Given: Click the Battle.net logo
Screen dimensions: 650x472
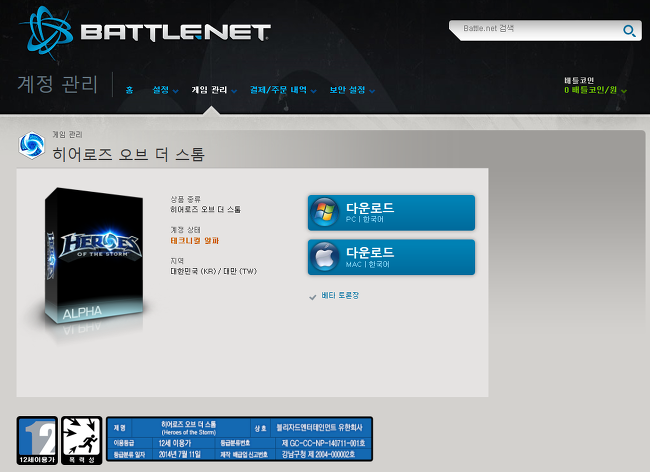Looking at the screenshot, I should click(x=145, y=33).
